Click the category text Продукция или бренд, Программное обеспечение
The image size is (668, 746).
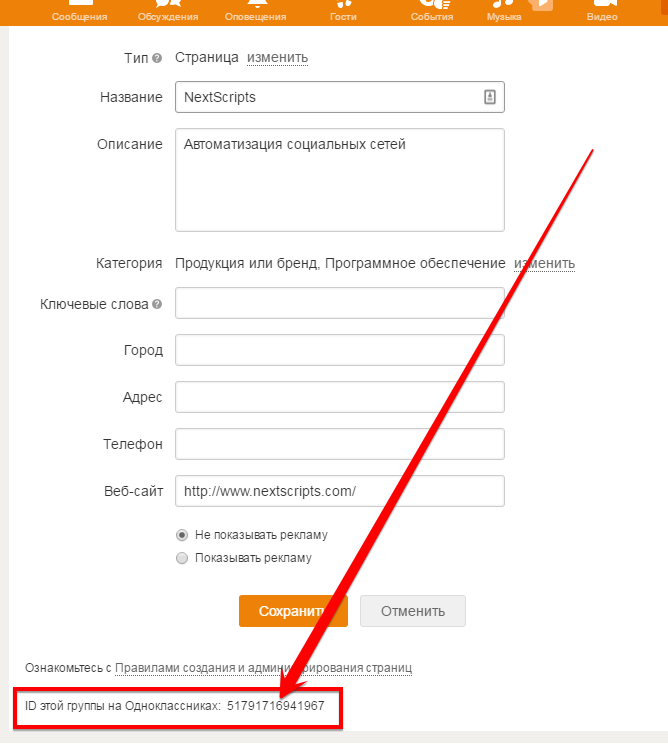pos(340,263)
